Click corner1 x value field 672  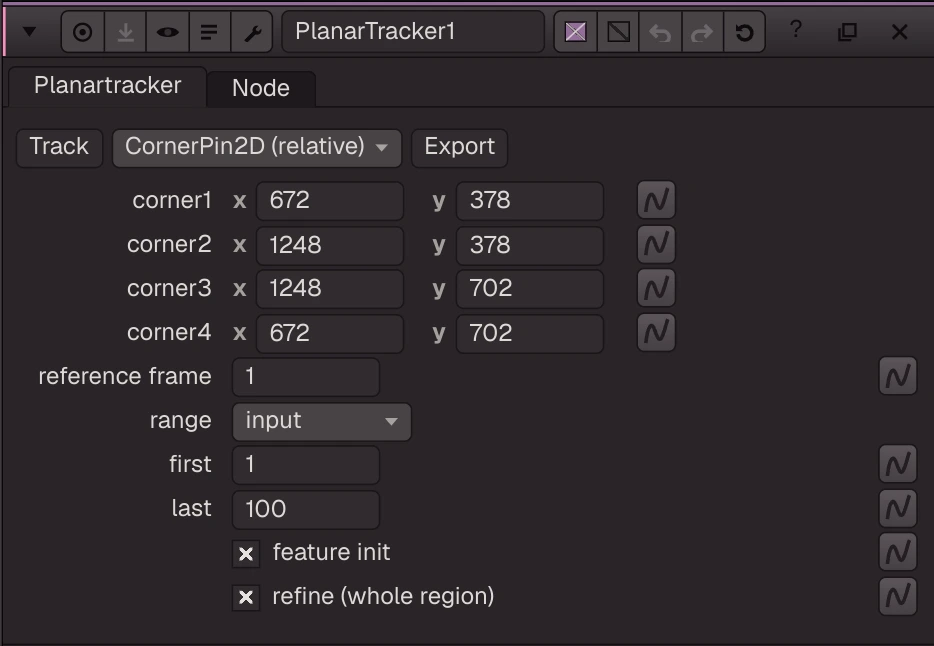tap(330, 201)
